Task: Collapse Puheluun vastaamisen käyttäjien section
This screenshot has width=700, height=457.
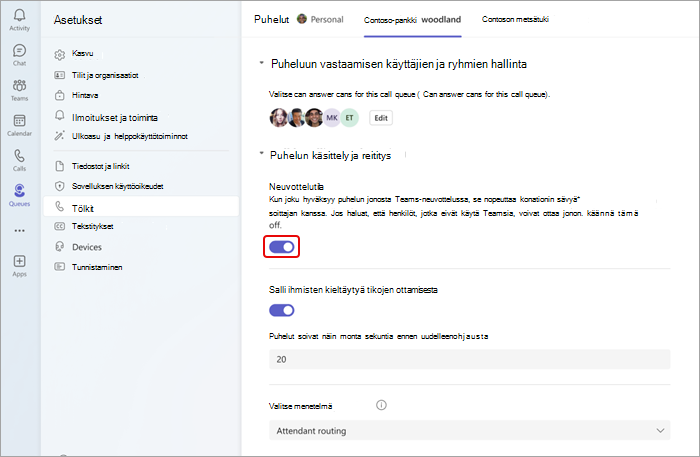Action: pos(262,63)
